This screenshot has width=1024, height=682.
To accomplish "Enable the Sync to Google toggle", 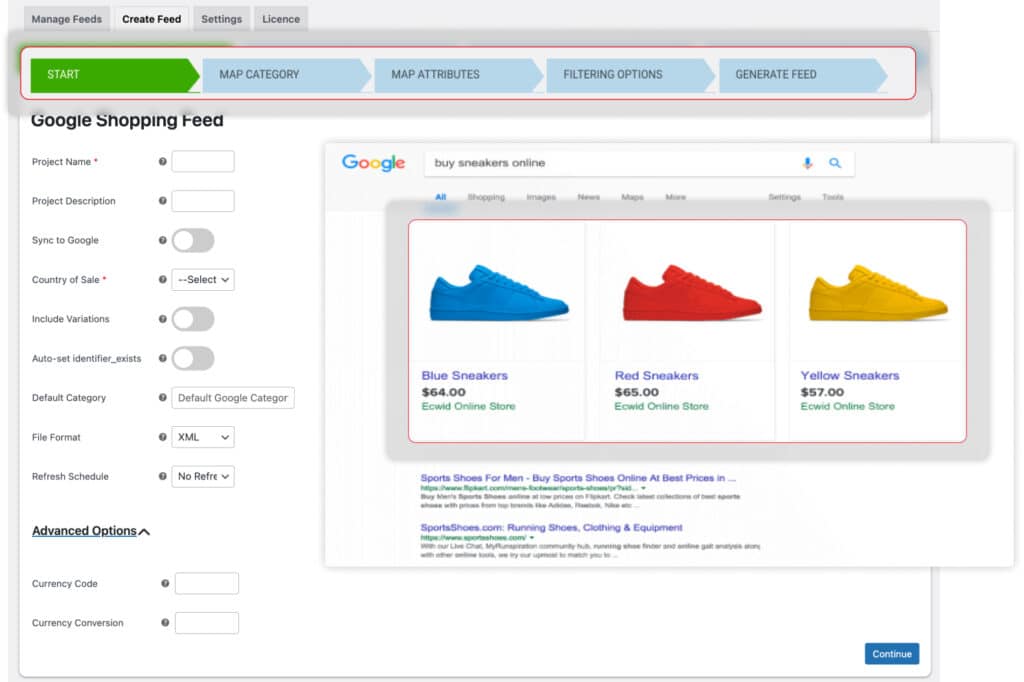I will [192, 240].
